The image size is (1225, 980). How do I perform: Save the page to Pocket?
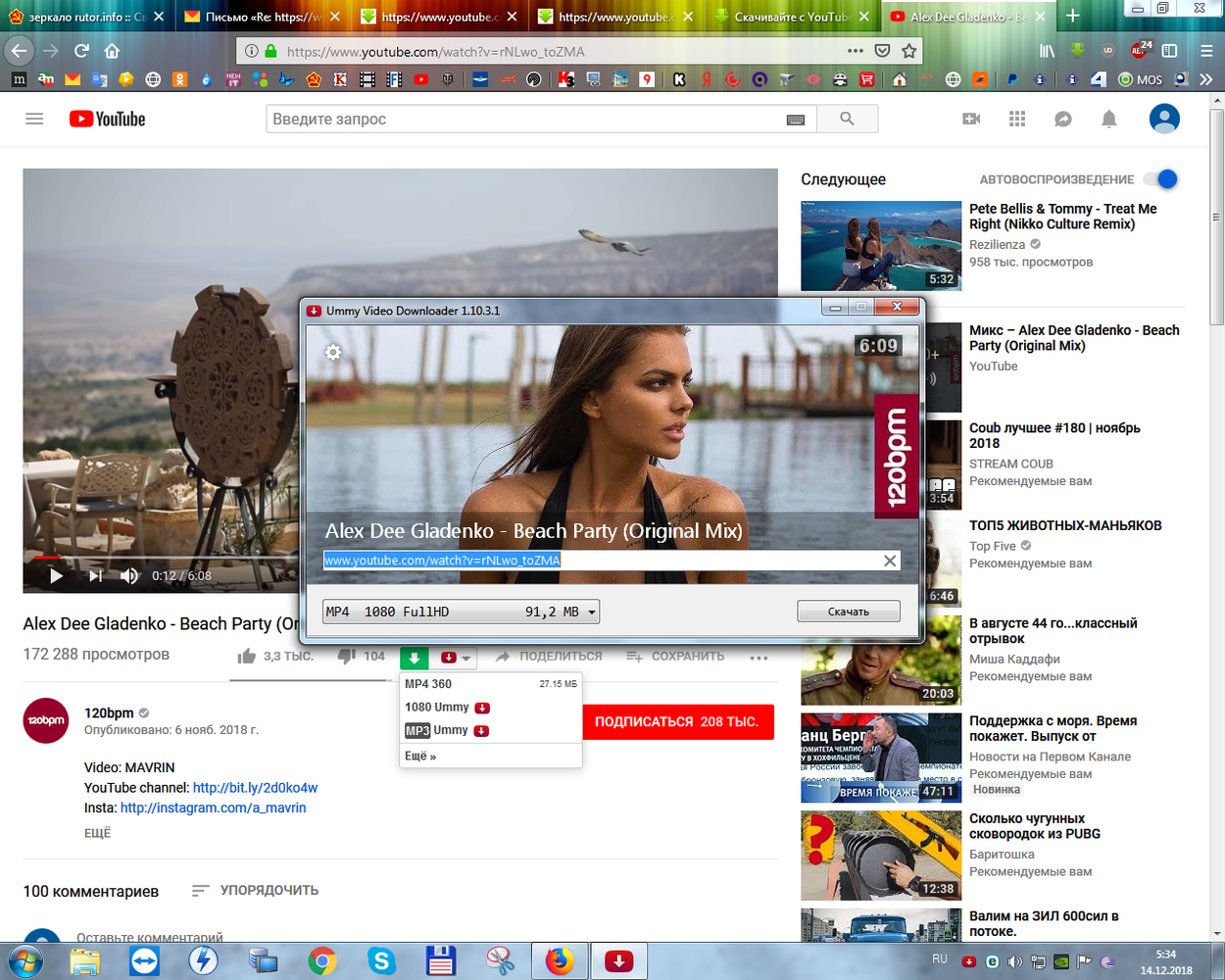[882, 51]
